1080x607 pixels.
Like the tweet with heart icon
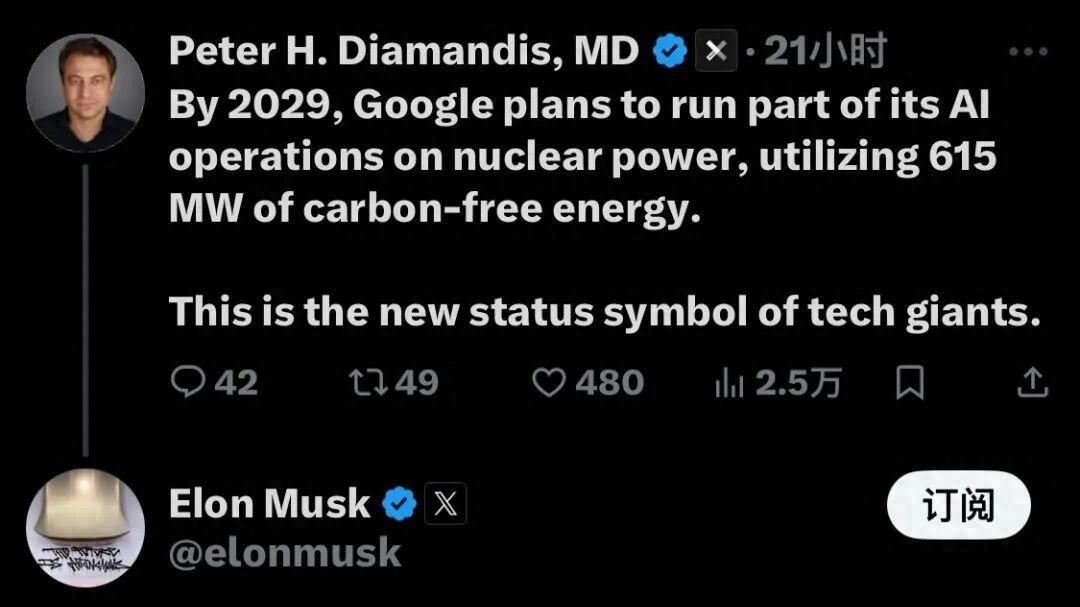(548, 383)
